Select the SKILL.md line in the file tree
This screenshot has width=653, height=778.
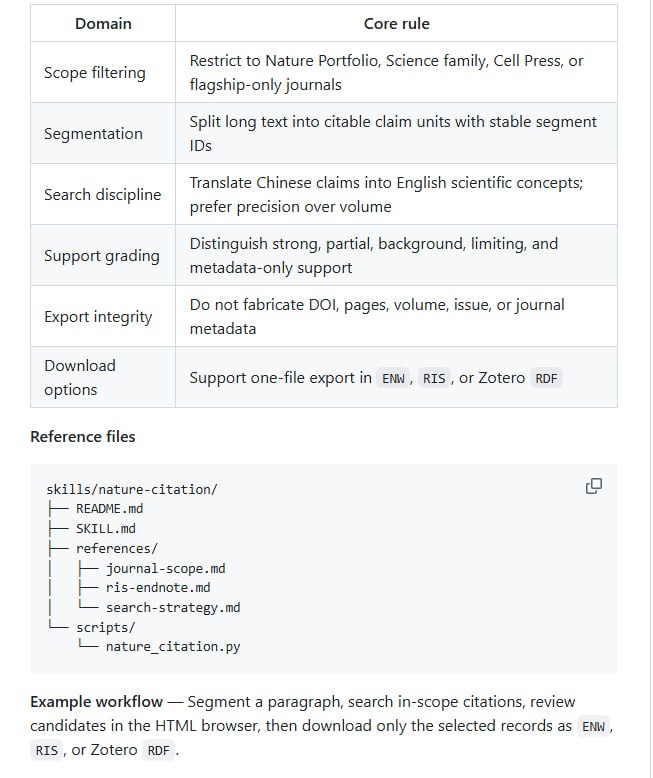point(106,528)
